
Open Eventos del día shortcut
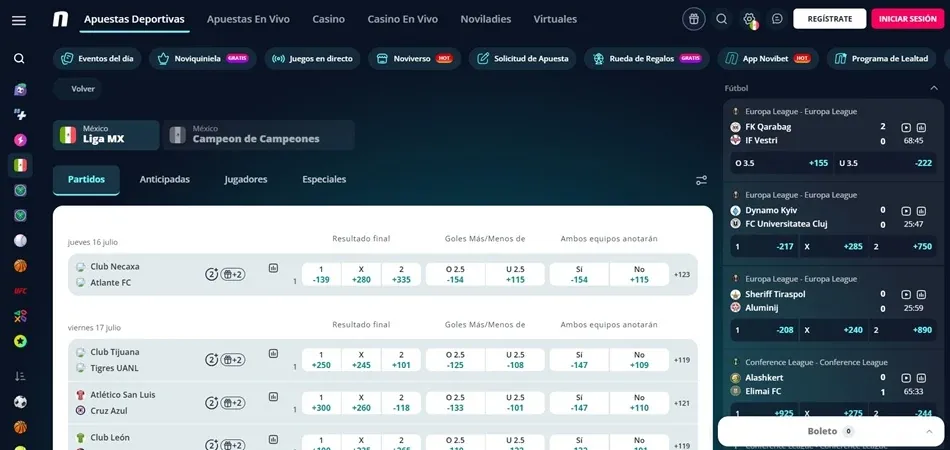[98, 59]
